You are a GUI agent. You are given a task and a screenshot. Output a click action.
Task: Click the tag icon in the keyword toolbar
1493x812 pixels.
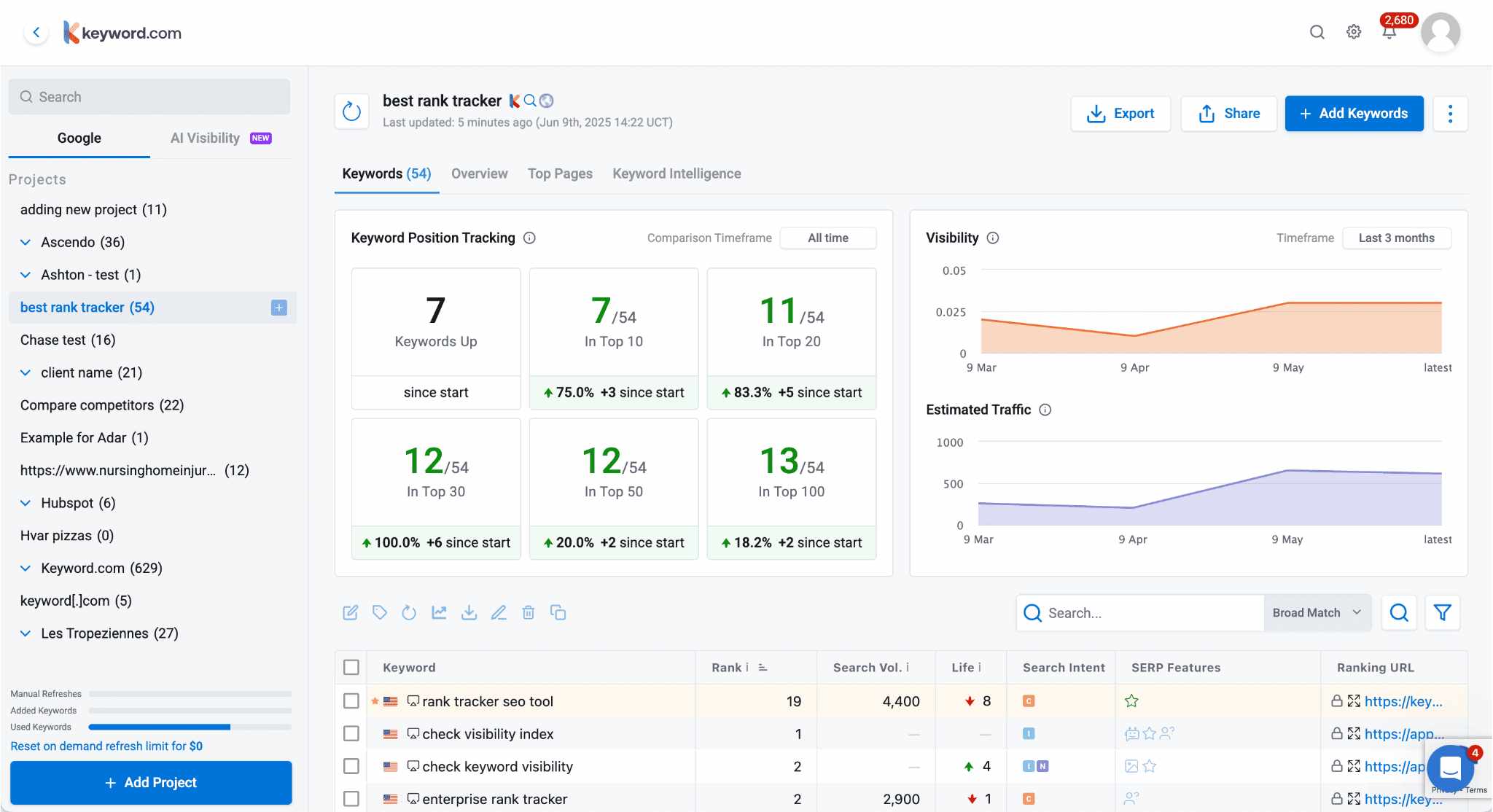click(x=379, y=612)
